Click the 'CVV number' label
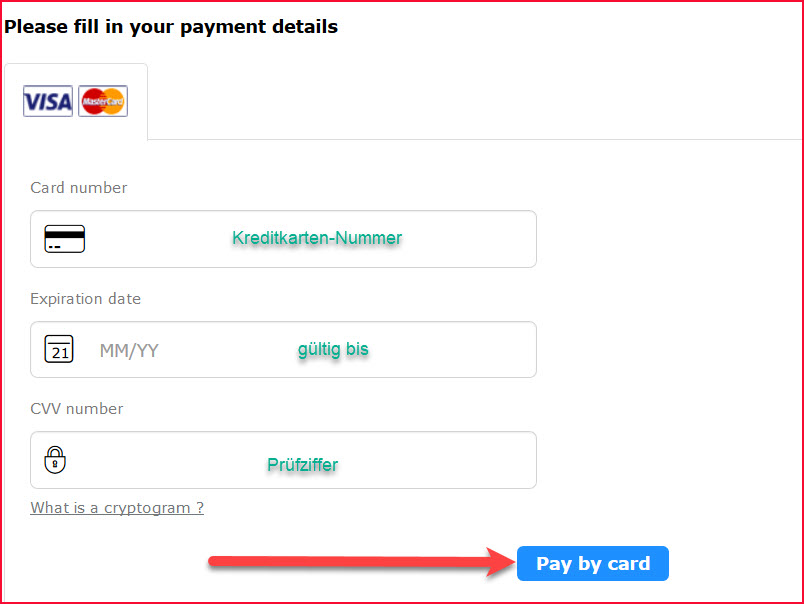The height and width of the screenshot is (604, 804). [77, 409]
